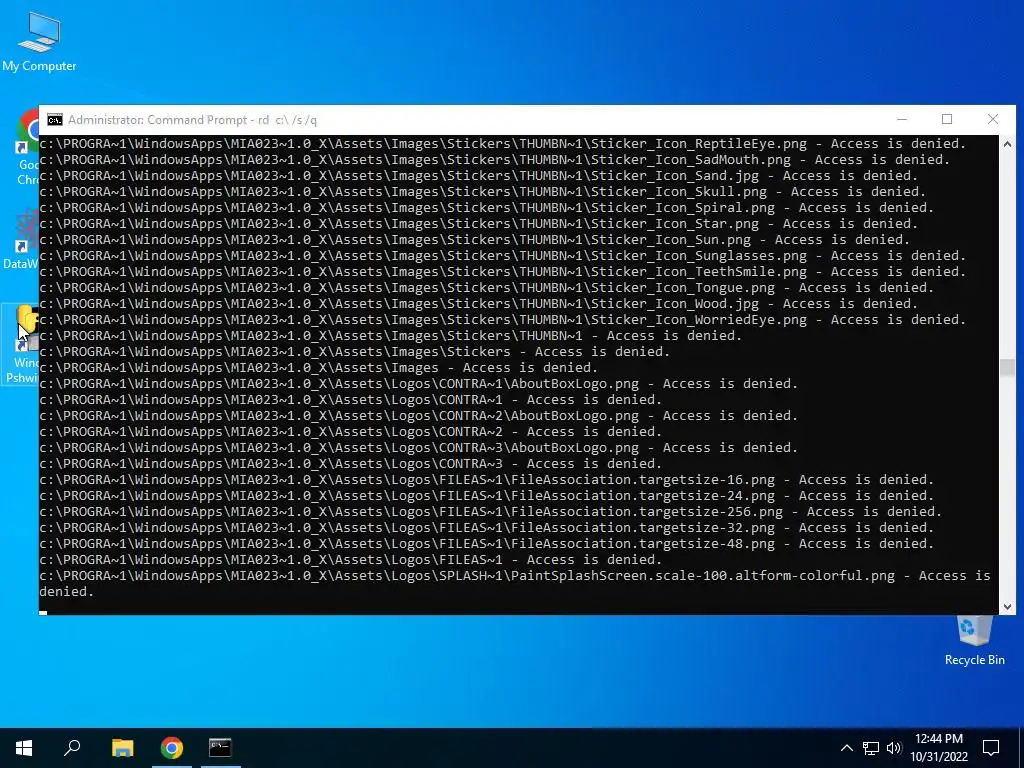Screen dimensions: 1024x768
Task: Click the Command Prompt scrollbar thumb
Action: click(1007, 368)
